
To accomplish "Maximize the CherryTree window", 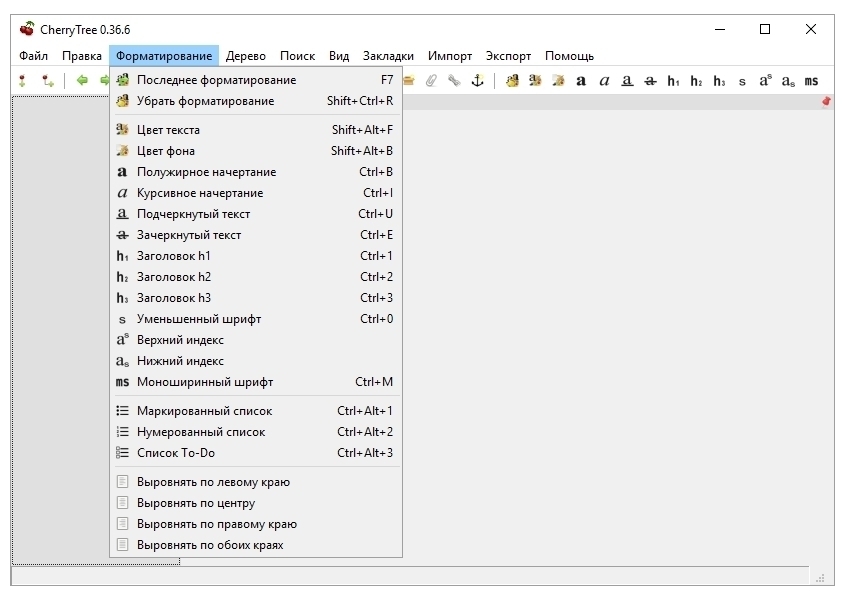I will 765,29.
